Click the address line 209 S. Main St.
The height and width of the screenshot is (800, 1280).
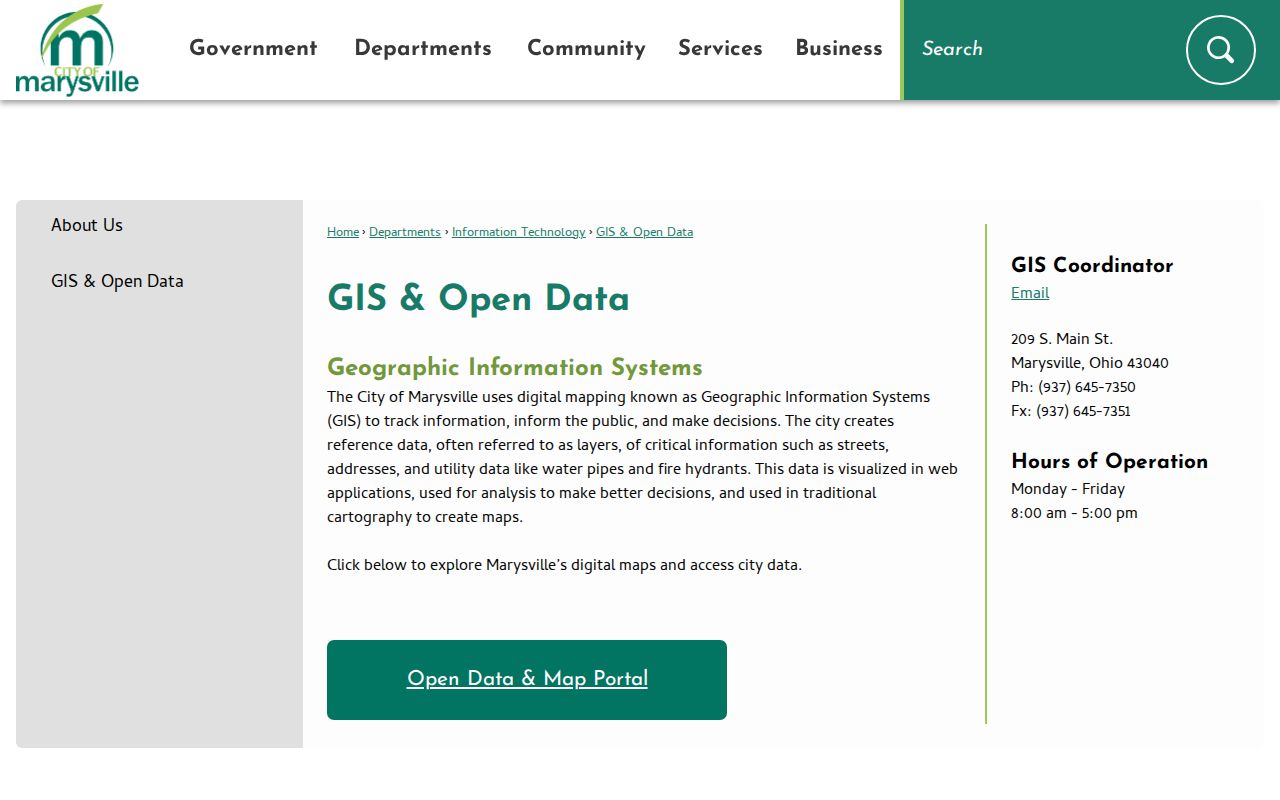pos(1062,339)
